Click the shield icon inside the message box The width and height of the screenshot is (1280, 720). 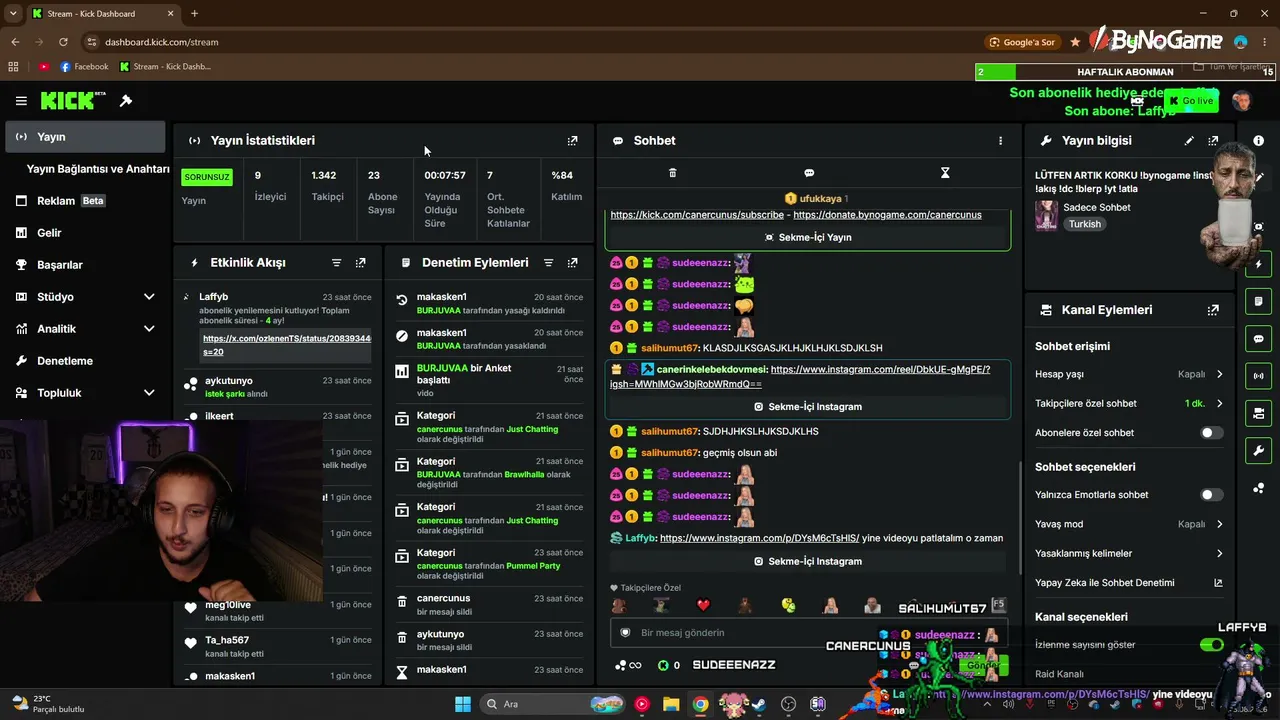626,633
